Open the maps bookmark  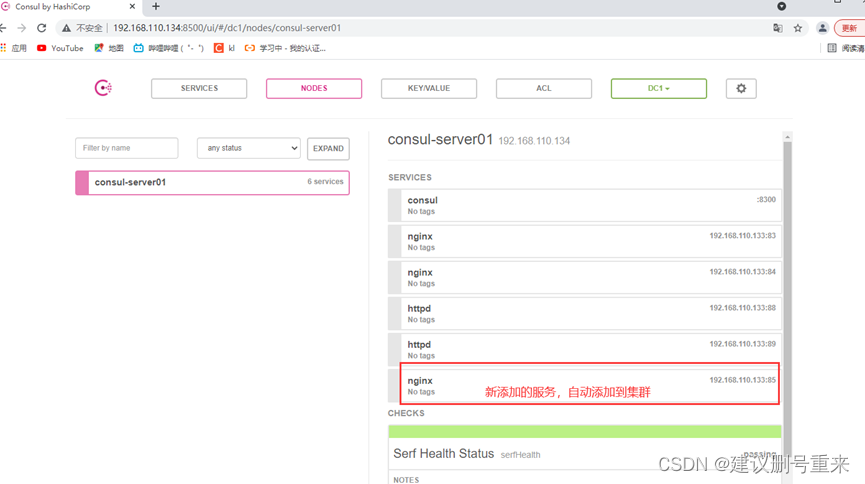pyautogui.click(x=109, y=49)
